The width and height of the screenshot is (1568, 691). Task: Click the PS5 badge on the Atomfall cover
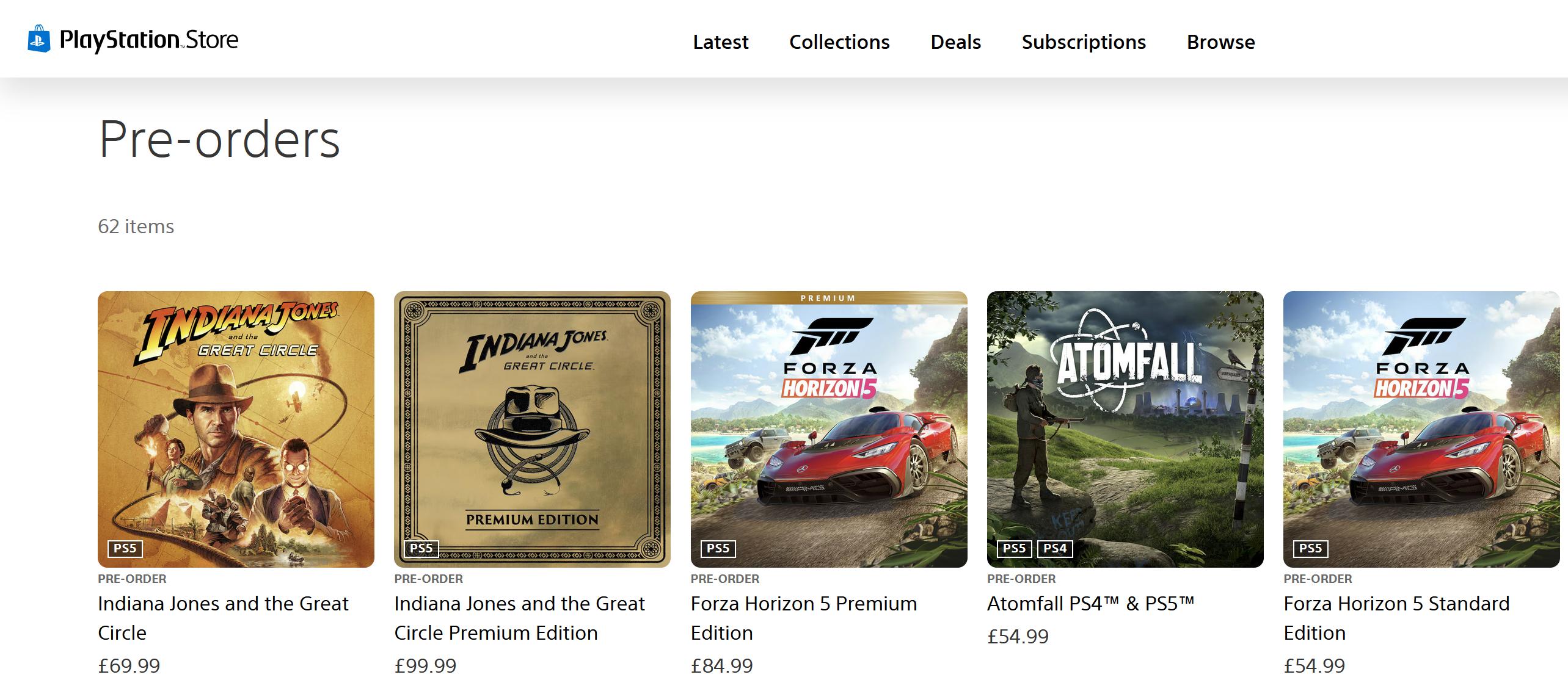click(x=1015, y=548)
